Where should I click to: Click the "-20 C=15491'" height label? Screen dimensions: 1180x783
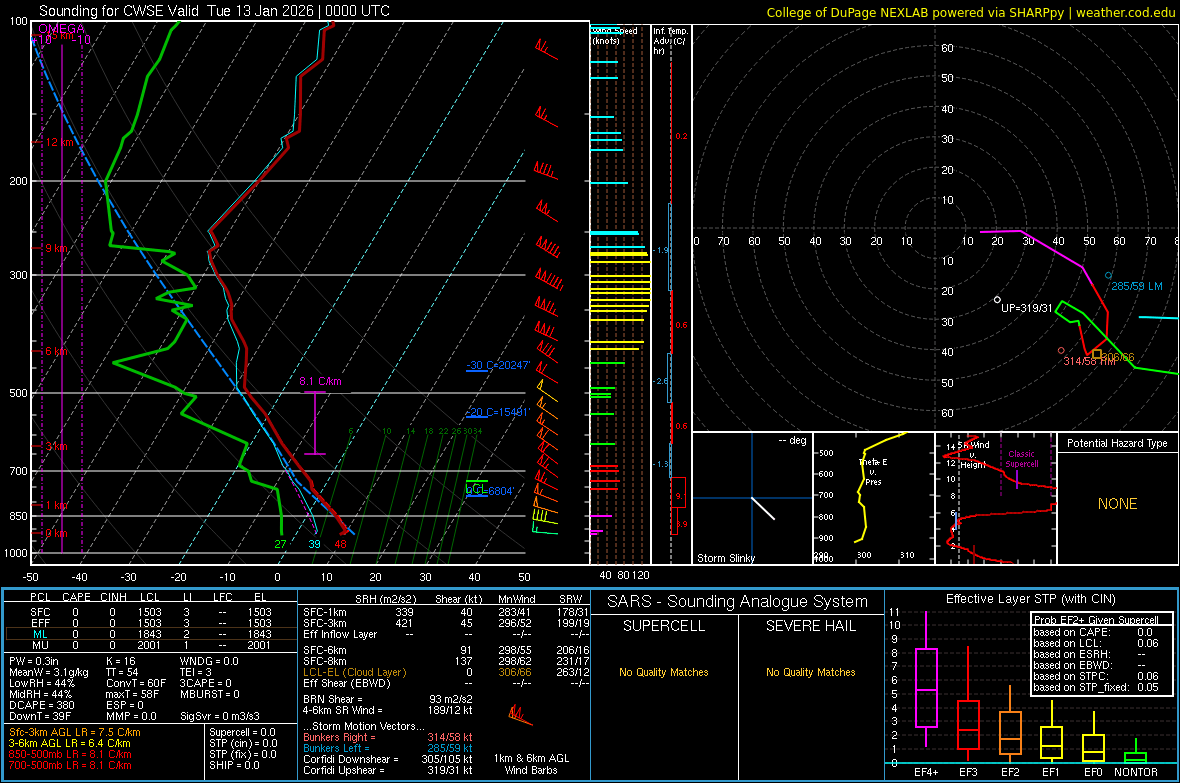pos(498,413)
